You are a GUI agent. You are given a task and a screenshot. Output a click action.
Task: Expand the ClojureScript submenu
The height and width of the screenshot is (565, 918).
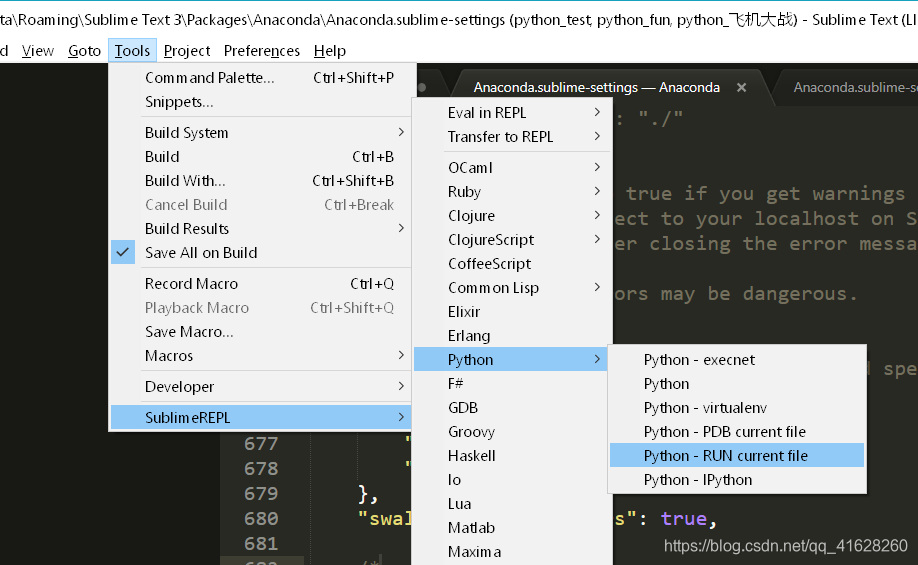pyautogui.click(x=512, y=240)
